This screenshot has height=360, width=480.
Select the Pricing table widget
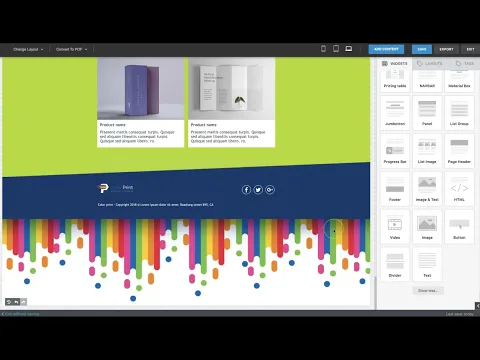click(395, 80)
